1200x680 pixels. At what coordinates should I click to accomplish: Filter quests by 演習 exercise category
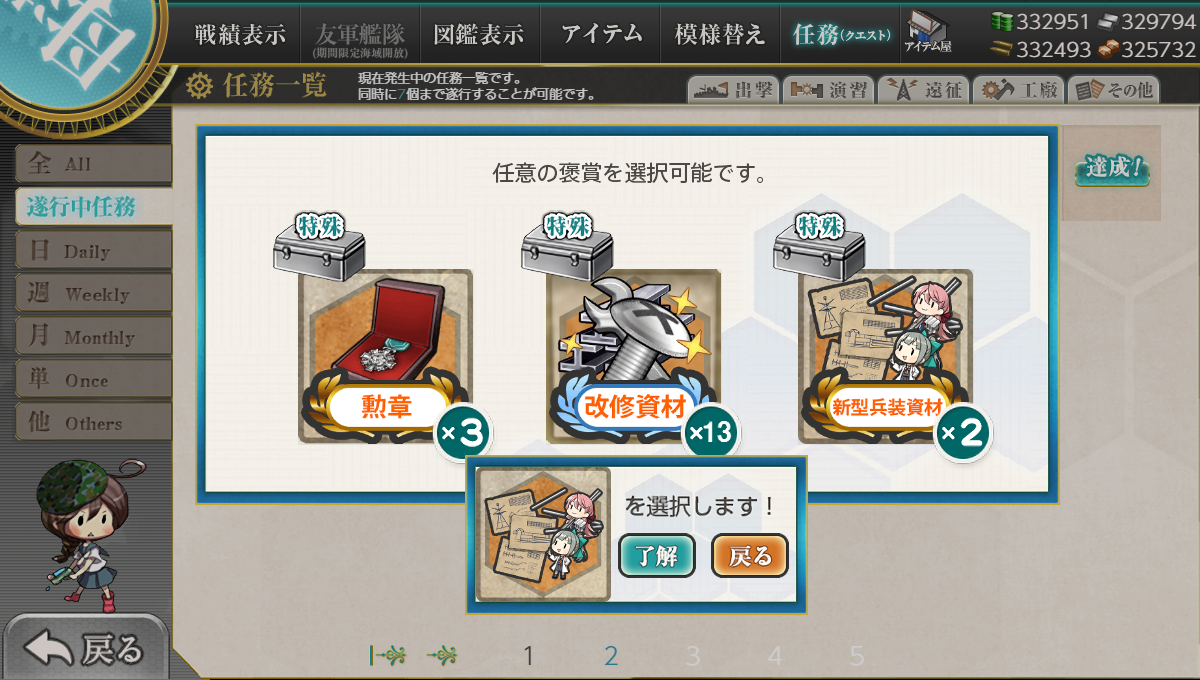coord(827,90)
